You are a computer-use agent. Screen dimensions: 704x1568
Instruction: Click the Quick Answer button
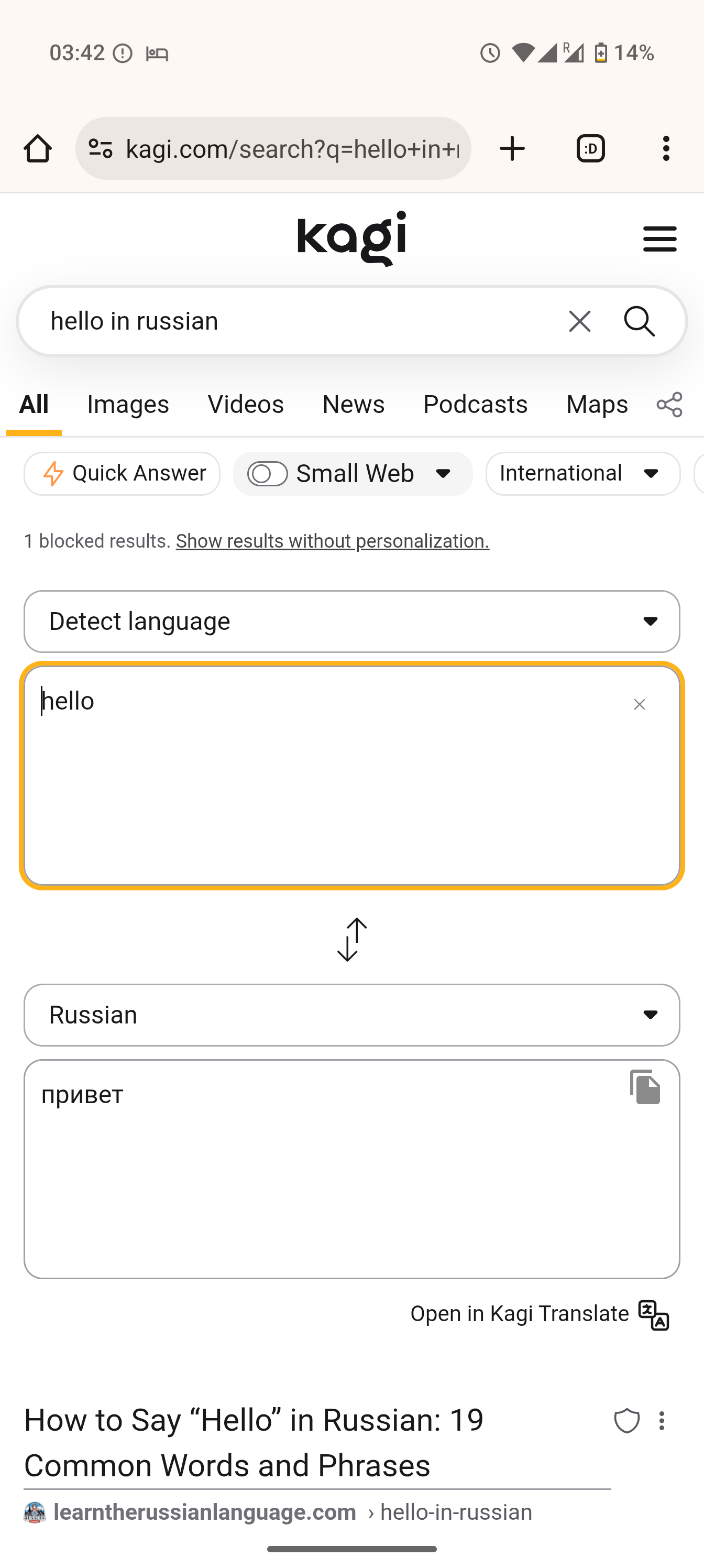click(x=122, y=473)
